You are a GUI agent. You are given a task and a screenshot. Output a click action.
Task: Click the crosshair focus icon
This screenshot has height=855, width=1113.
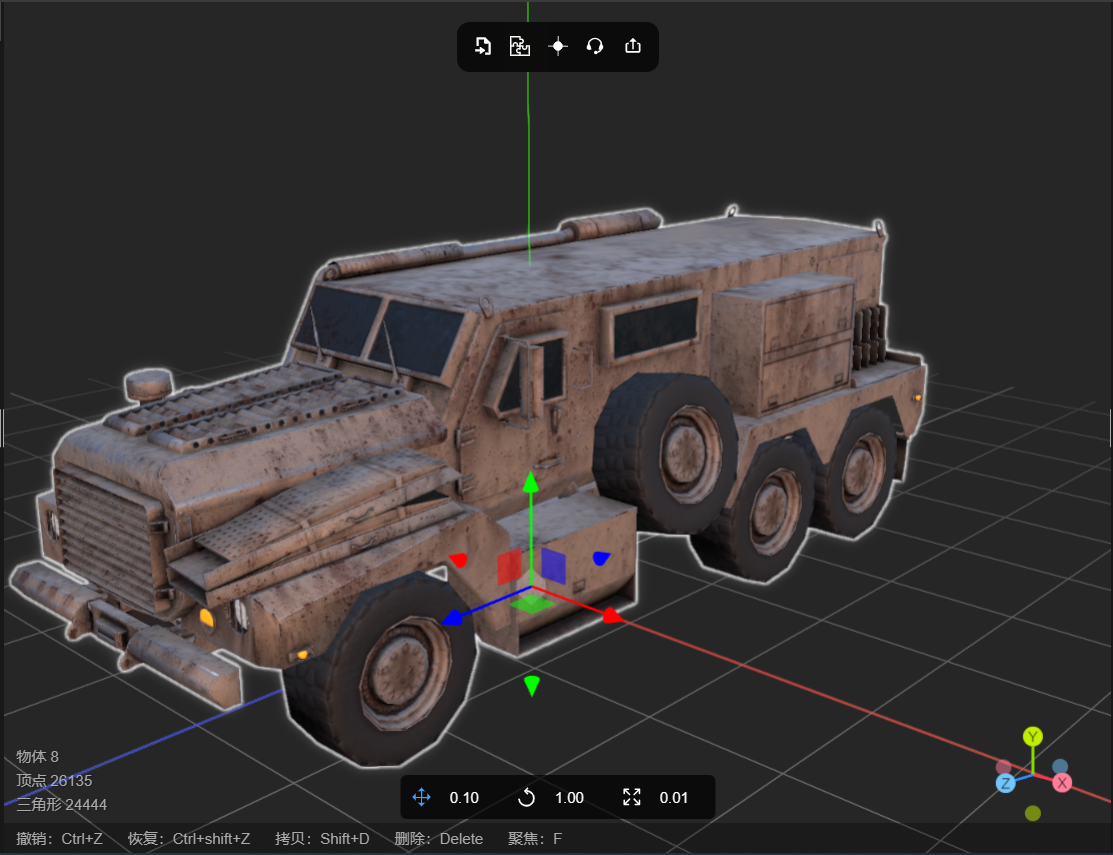coord(558,46)
